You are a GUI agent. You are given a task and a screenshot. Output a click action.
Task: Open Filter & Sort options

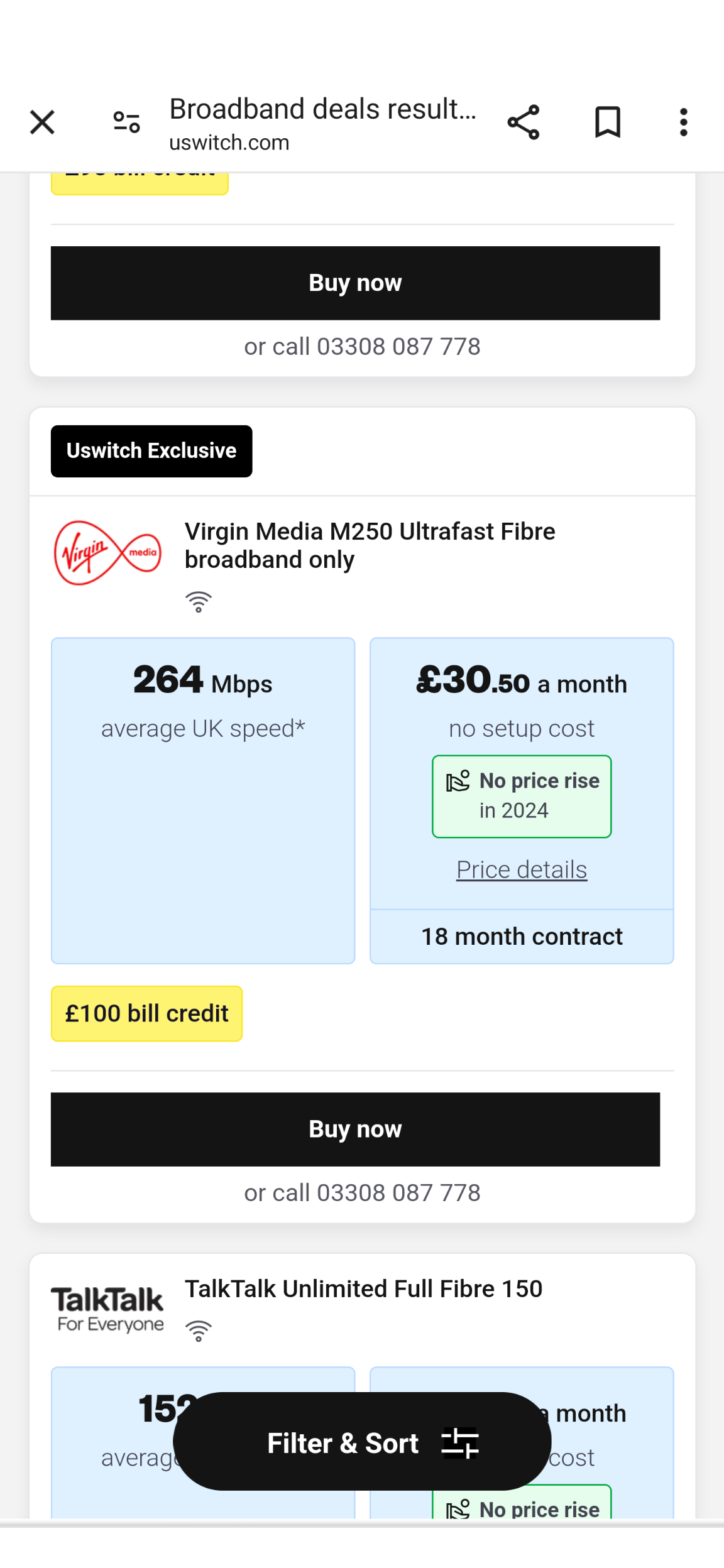(362, 1442)
